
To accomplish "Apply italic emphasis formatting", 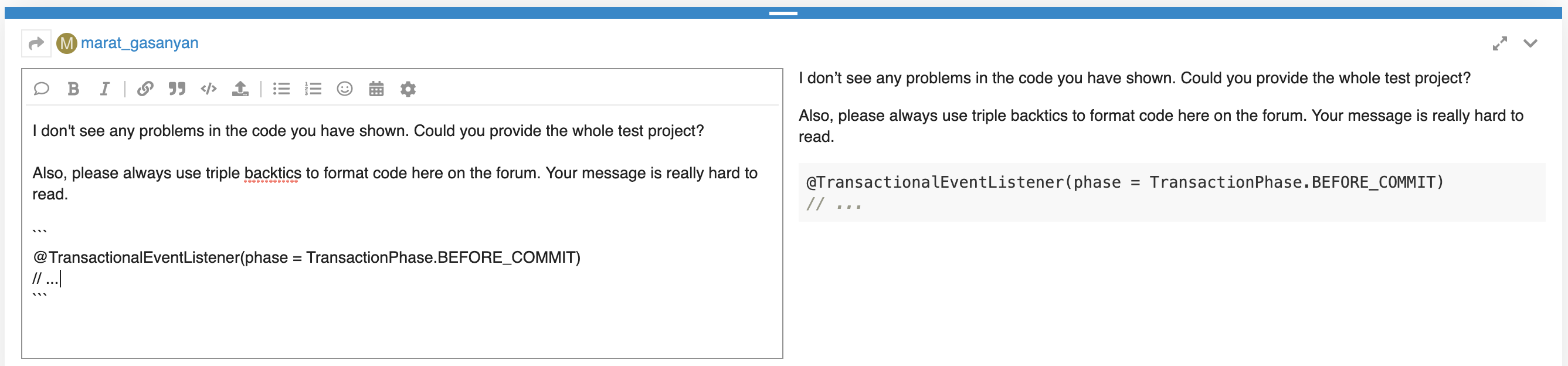I will (105, 89).
